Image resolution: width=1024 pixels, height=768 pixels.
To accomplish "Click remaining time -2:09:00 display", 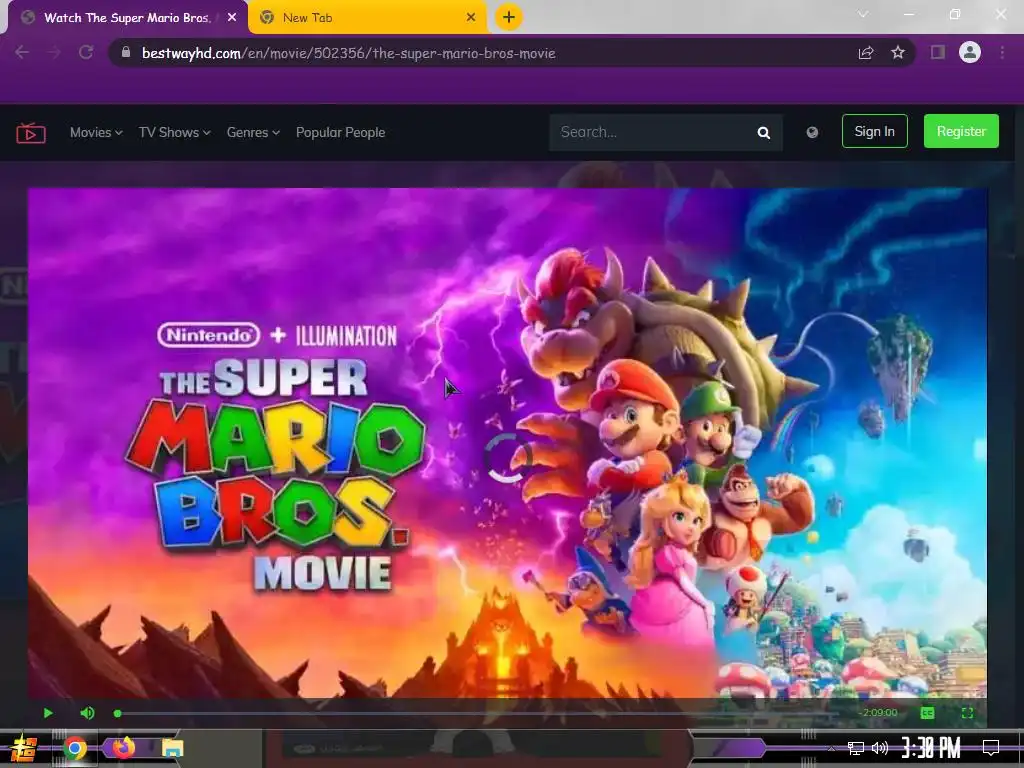I will (x=880, y=712).
